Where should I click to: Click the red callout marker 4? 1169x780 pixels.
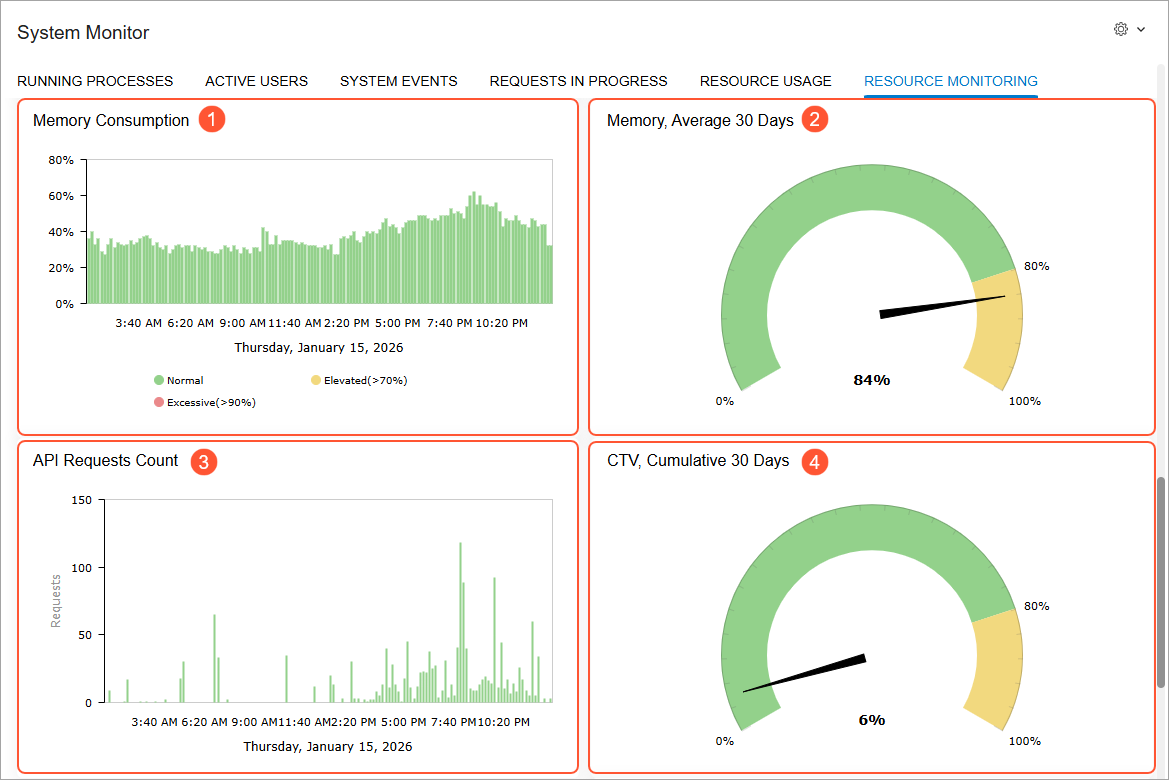[x=815, y=462]
